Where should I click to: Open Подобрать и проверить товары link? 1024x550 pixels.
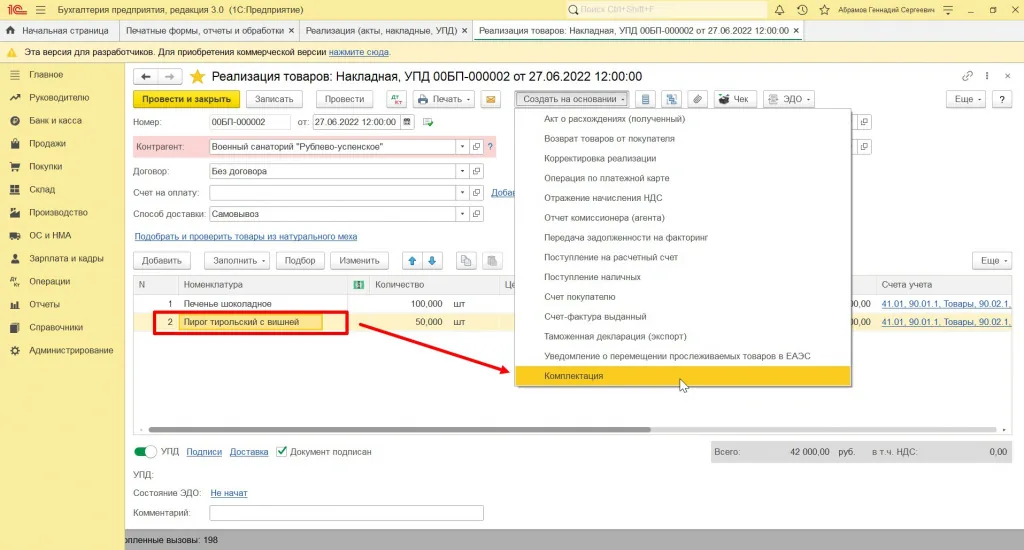[x=246, y=236]
